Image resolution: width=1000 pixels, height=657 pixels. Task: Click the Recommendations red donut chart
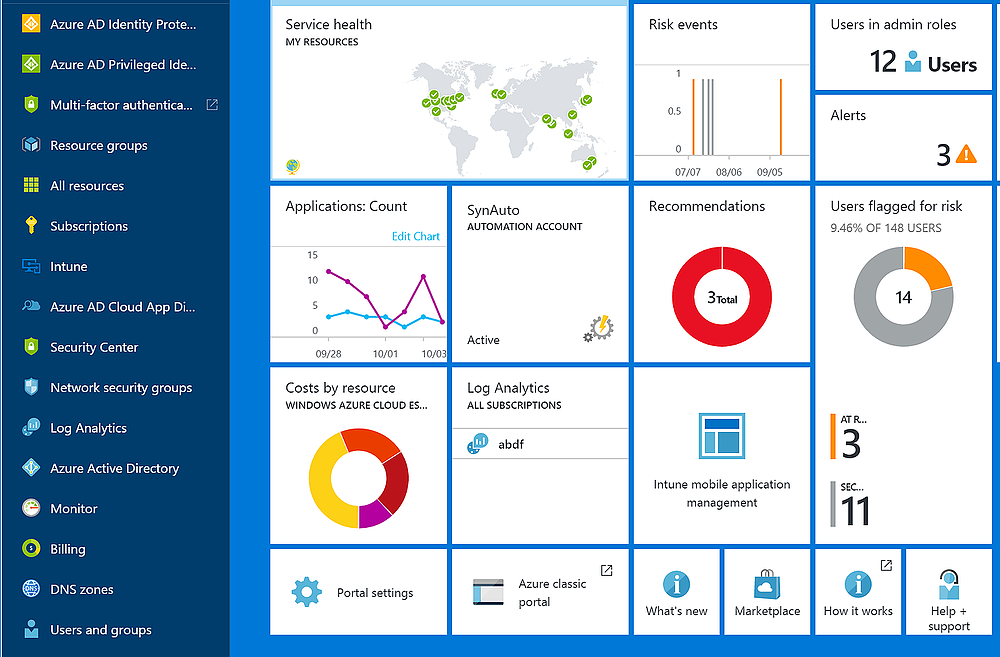(x=721, y=297)
